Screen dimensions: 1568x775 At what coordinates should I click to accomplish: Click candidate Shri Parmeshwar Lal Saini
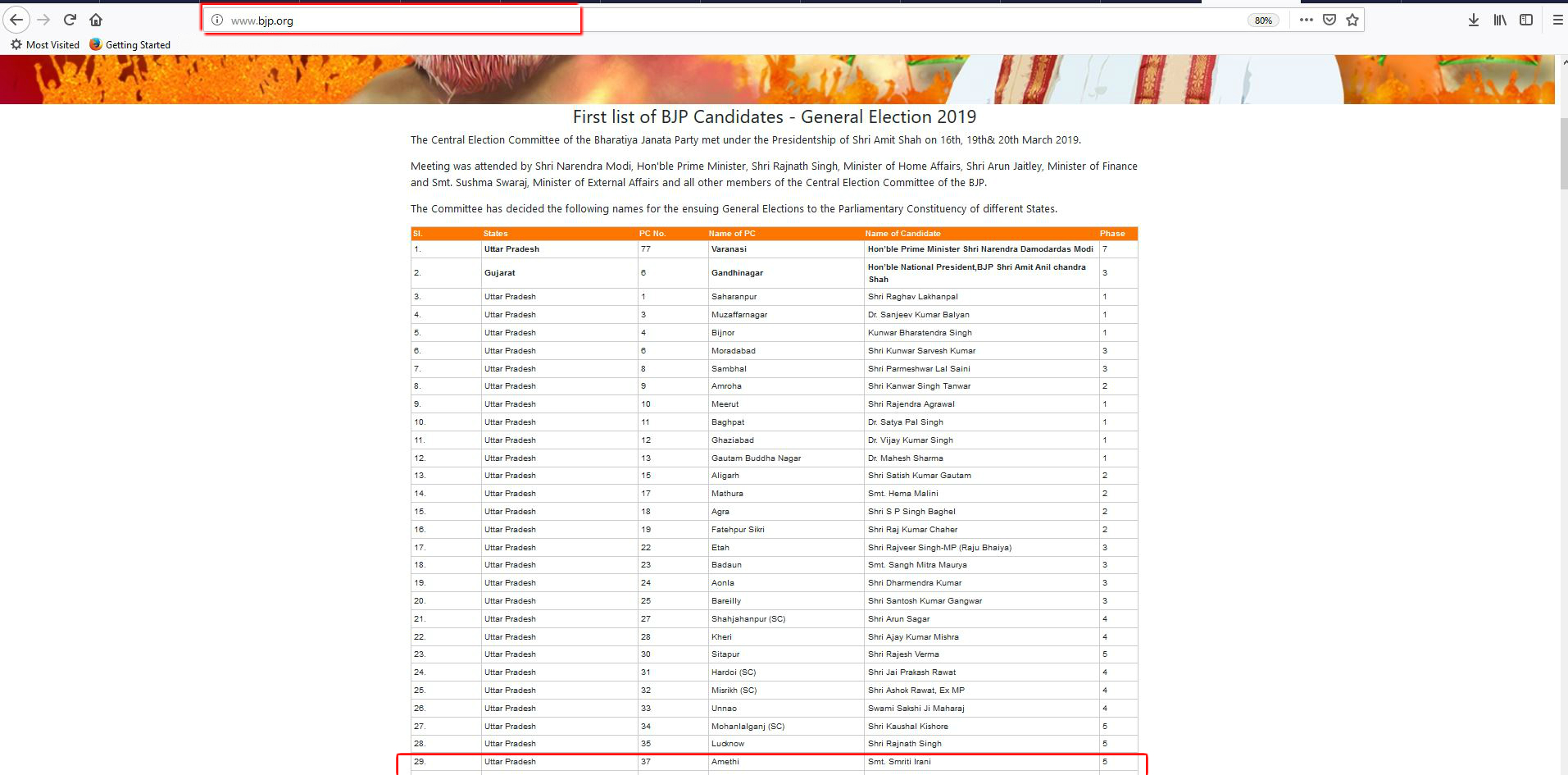pos(919,369)
